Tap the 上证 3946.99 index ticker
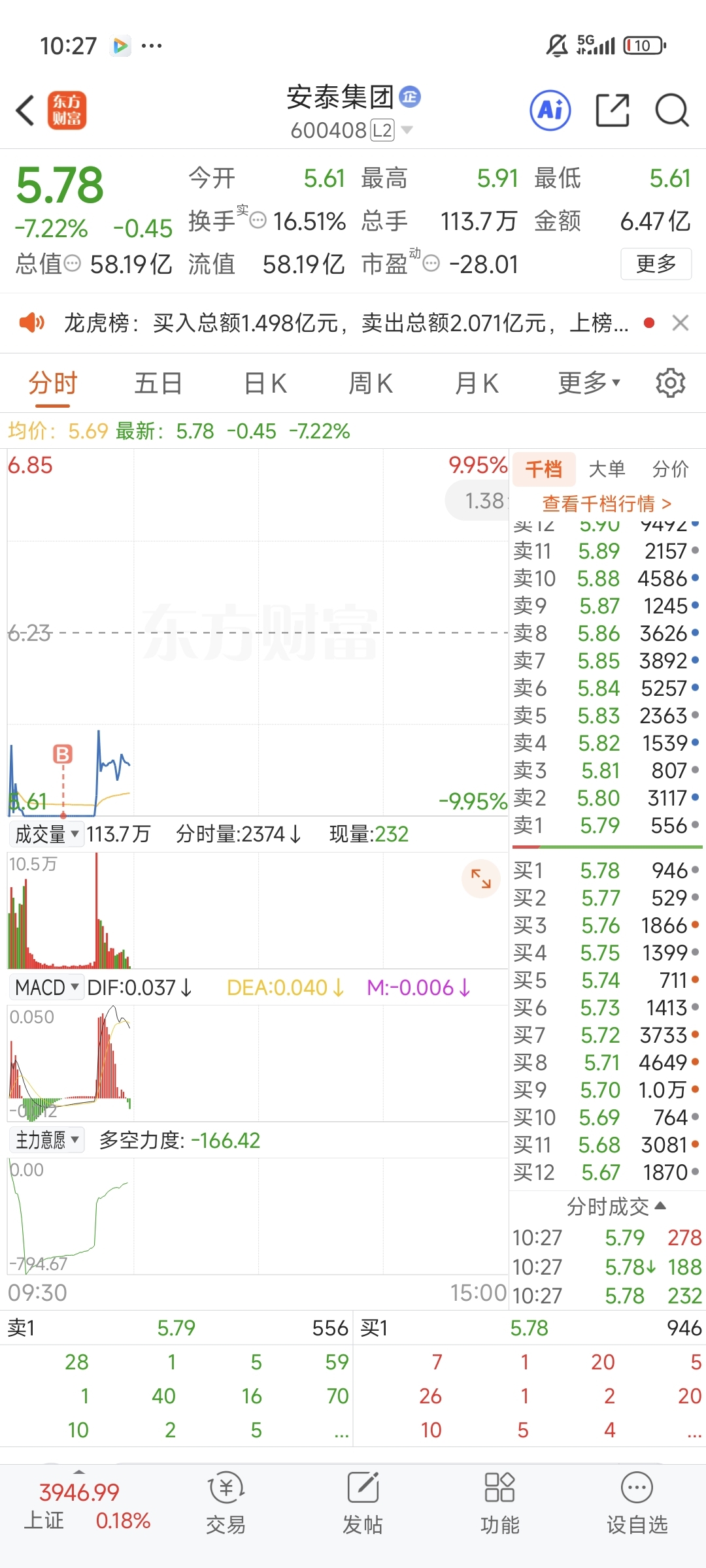The height and width of the screenshot is (1568, 706). (87, 1506)
